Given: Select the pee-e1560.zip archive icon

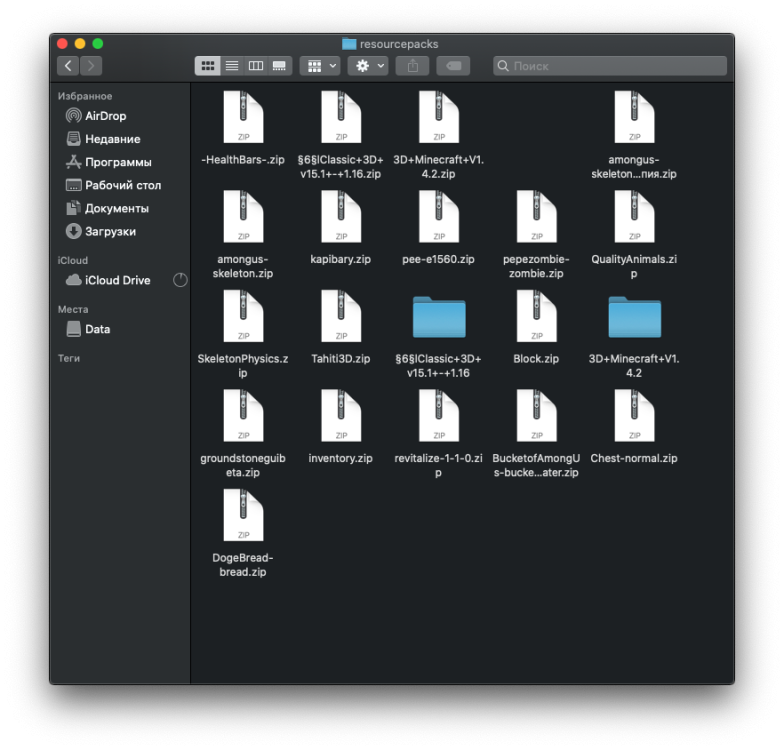Looking at the screenshot, I should (438, 216).
